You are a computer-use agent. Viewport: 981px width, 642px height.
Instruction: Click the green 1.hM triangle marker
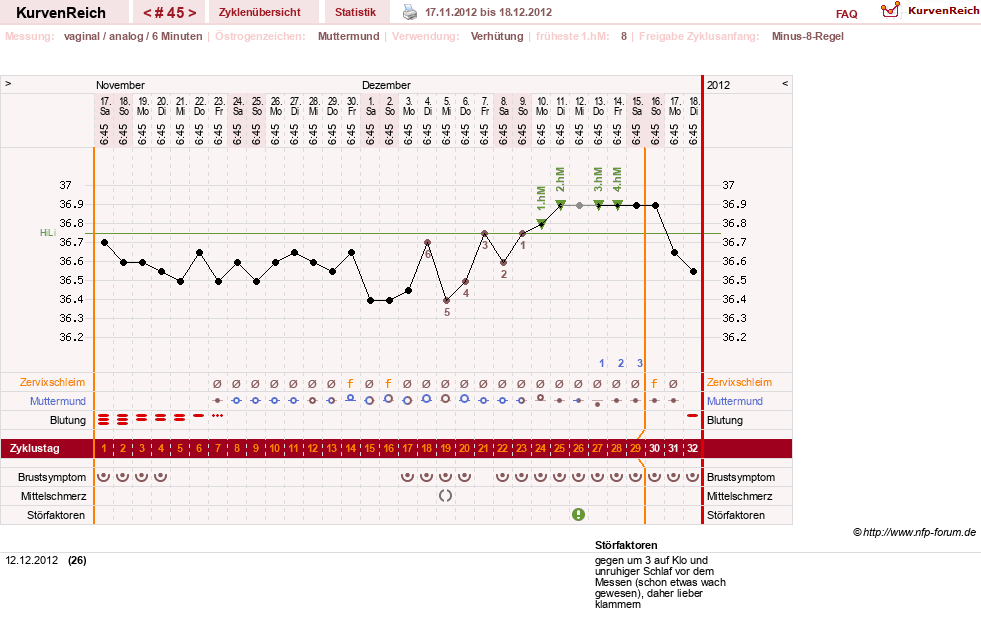[x=541, y=224]
